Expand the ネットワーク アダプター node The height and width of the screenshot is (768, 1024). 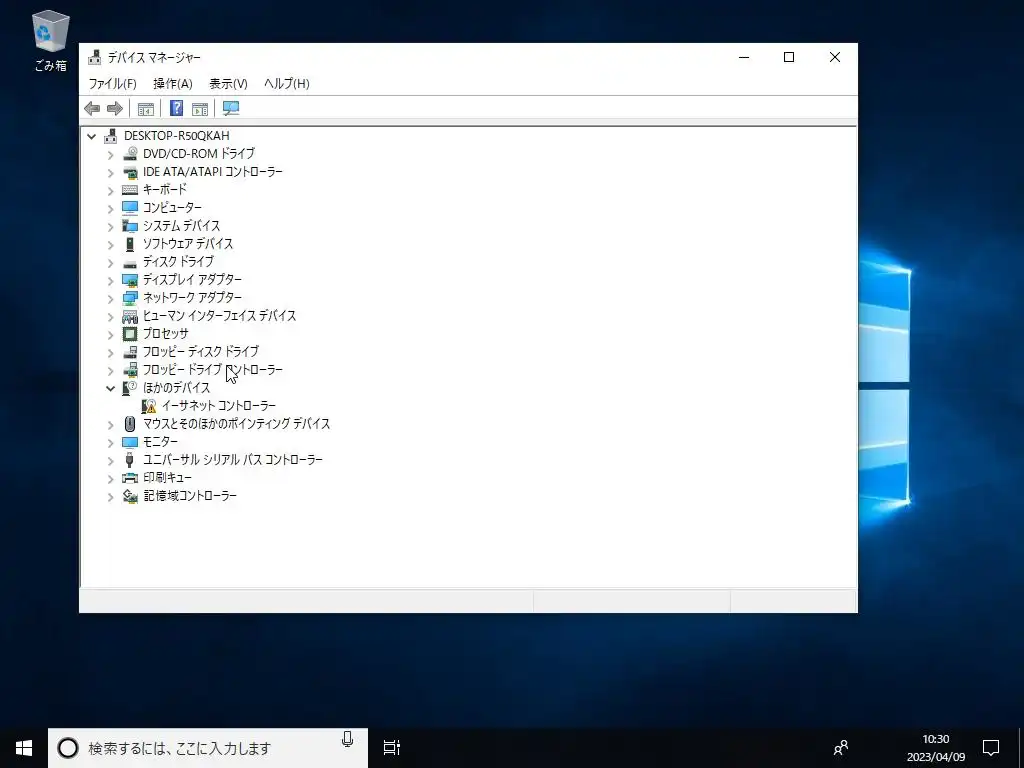pos(110,298)
